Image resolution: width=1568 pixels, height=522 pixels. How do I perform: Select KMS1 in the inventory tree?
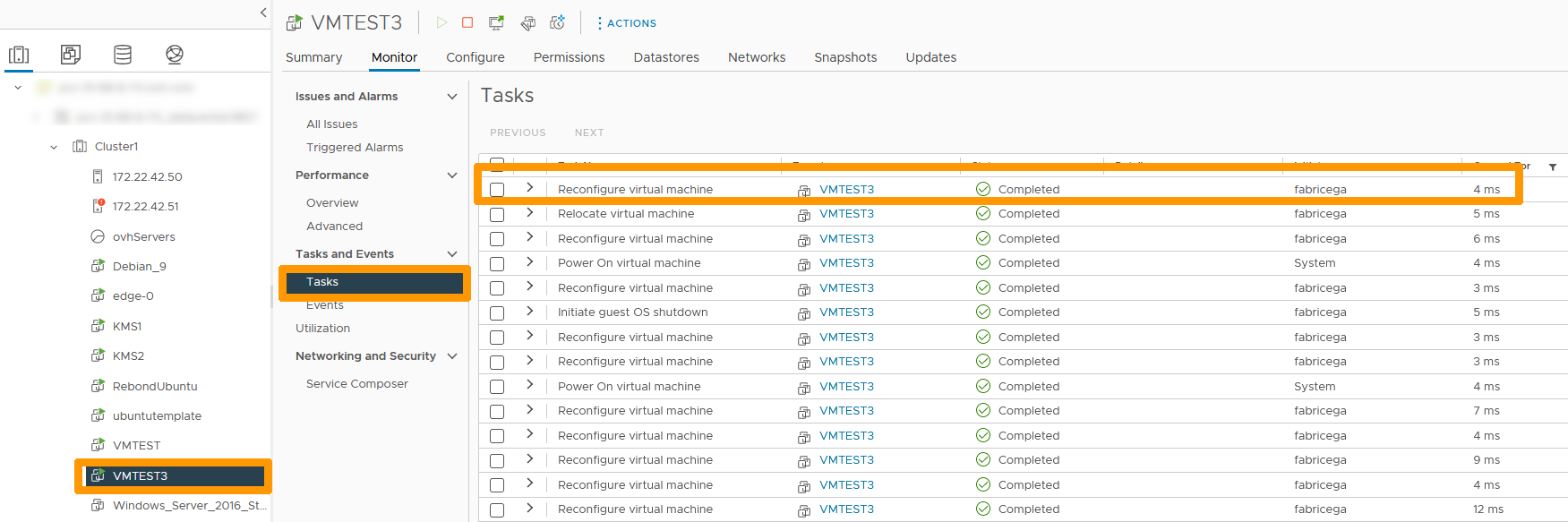pyautogui.click(x=127, y=327)
